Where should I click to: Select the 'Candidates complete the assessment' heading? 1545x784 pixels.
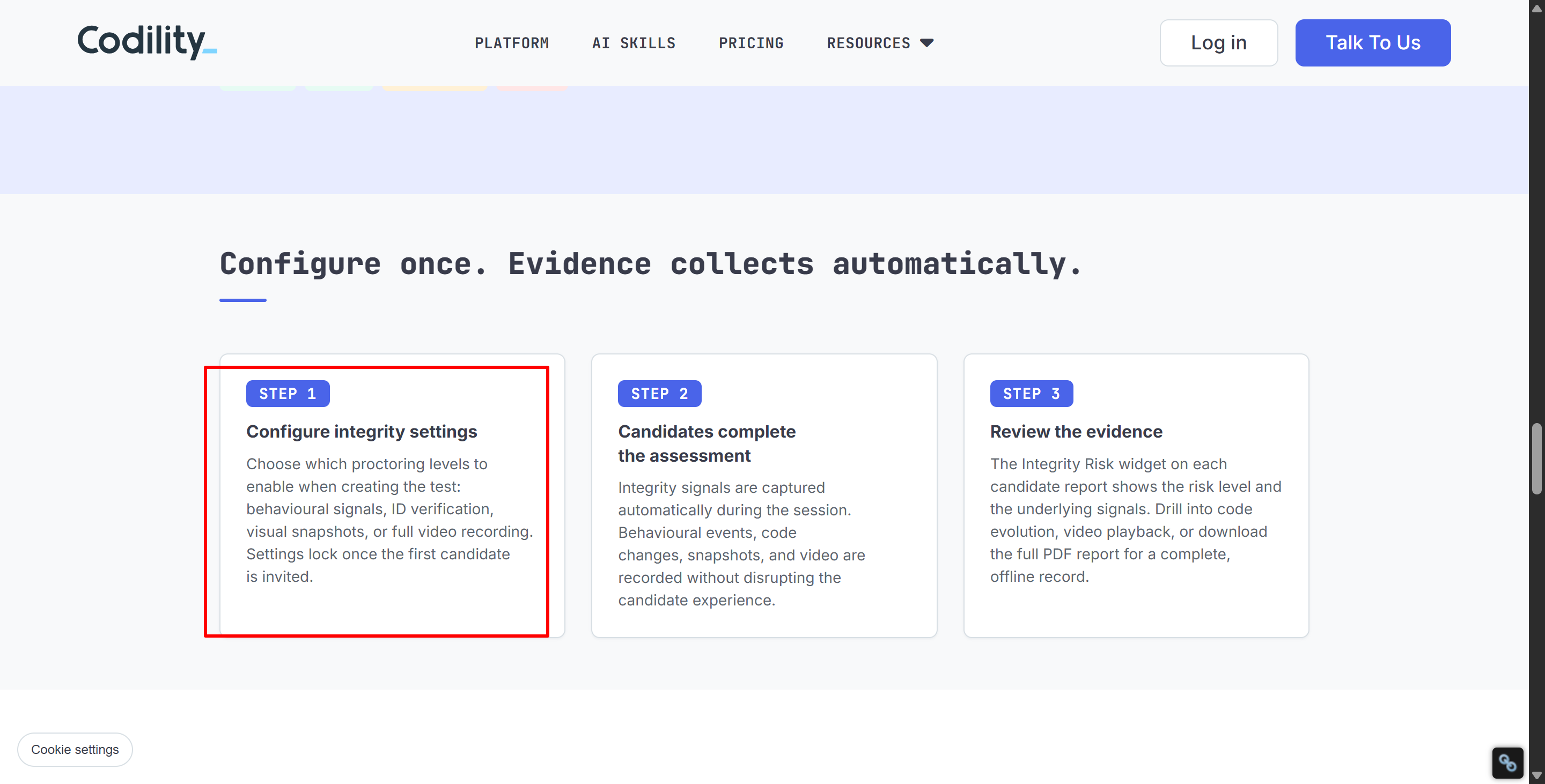(x=707, y=443)
